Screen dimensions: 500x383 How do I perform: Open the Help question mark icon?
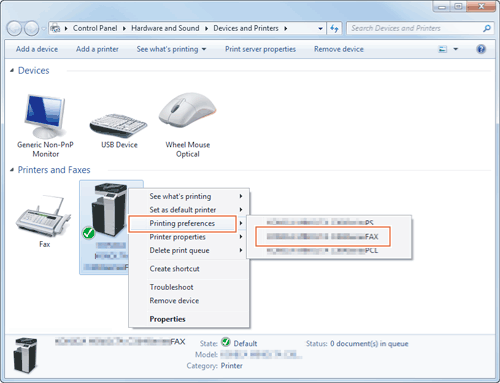[x=481, y=49]
